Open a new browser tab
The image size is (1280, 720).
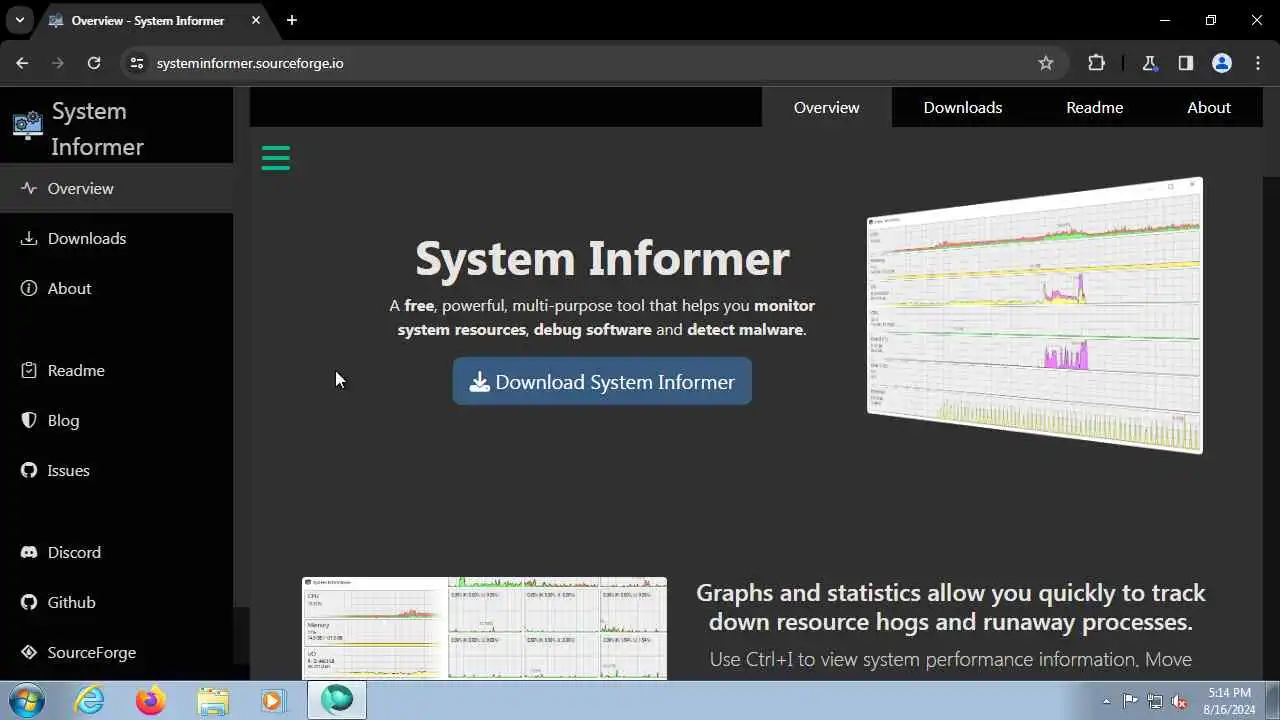(x=291, y=20)
